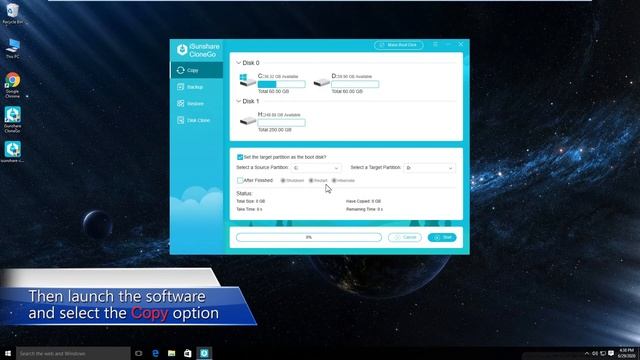Open File Explorer from the taskbar

[x=172, y=353]
